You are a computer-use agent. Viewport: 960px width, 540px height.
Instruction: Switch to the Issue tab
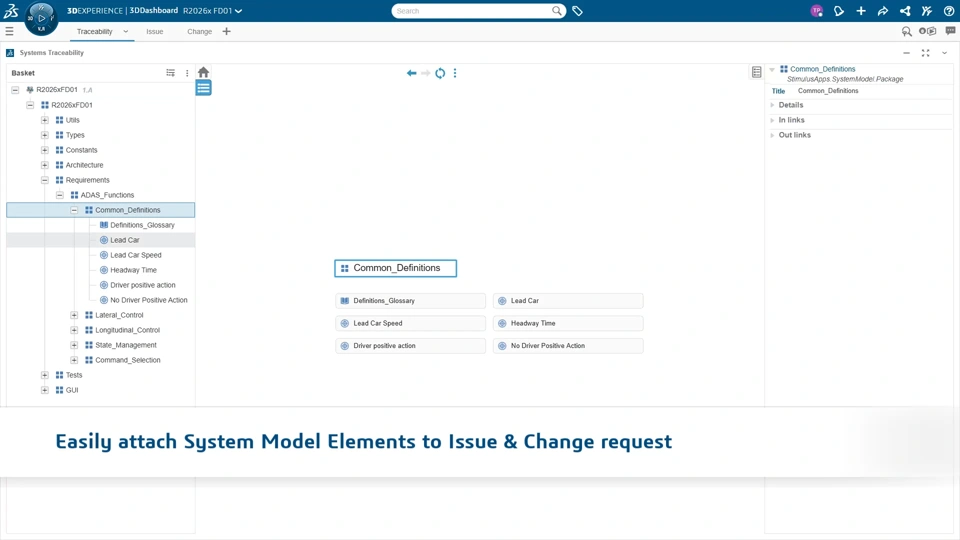[x=154, y=31]
